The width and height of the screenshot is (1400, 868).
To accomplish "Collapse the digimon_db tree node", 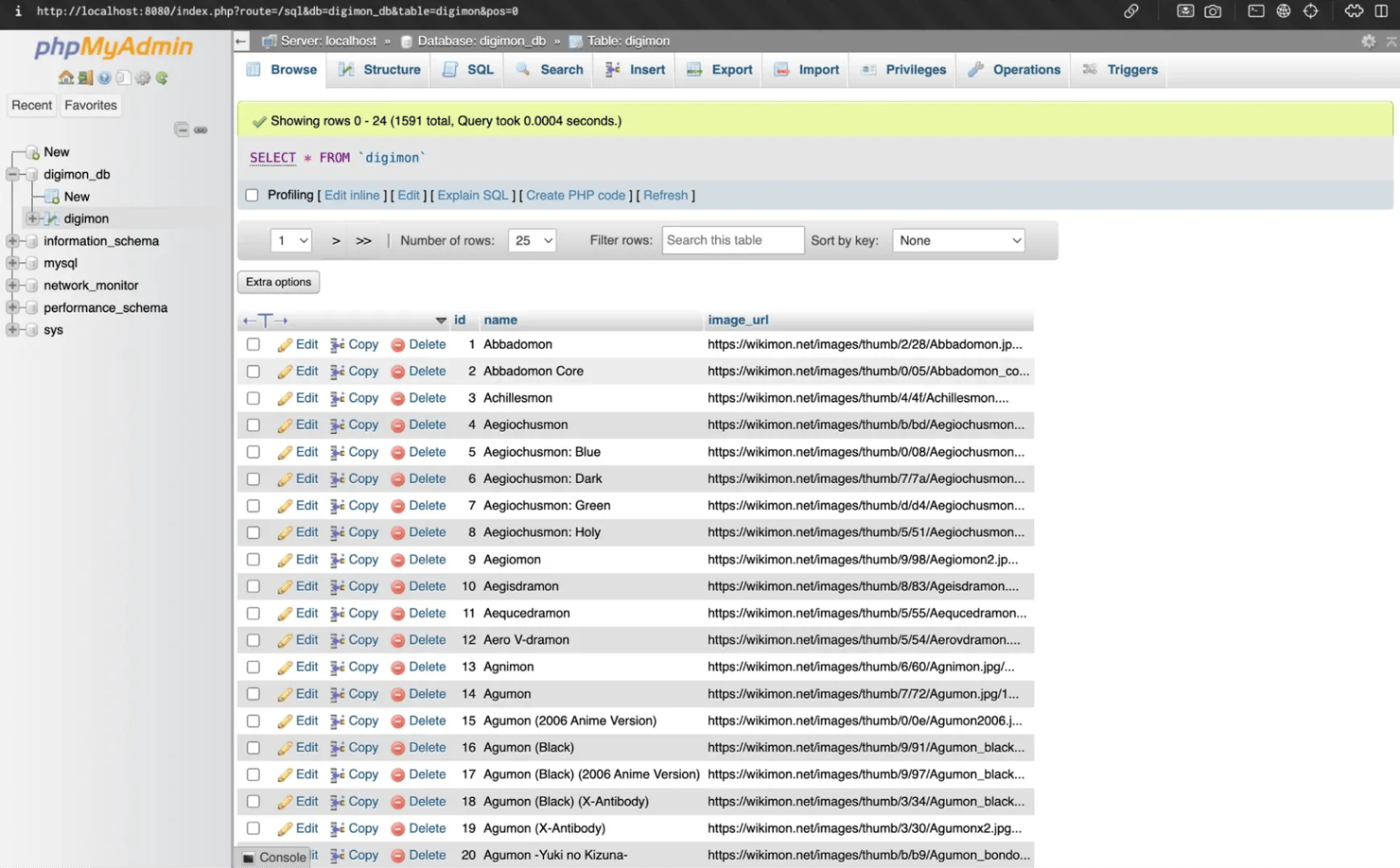I will point(12,175).
